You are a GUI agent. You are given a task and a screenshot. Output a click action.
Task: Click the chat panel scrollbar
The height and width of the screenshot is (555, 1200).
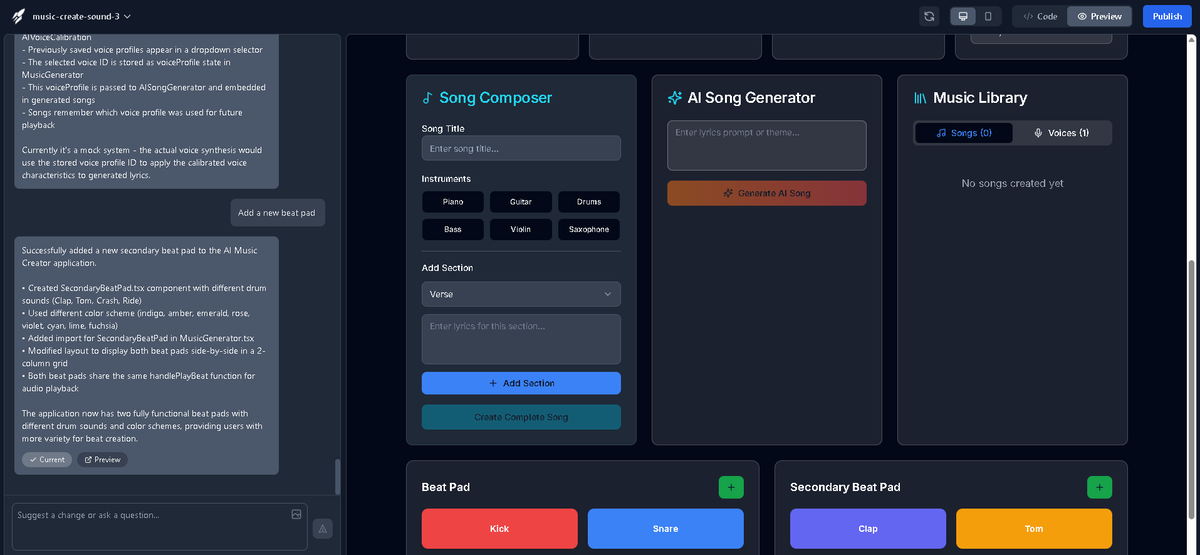tap(337, 476)
